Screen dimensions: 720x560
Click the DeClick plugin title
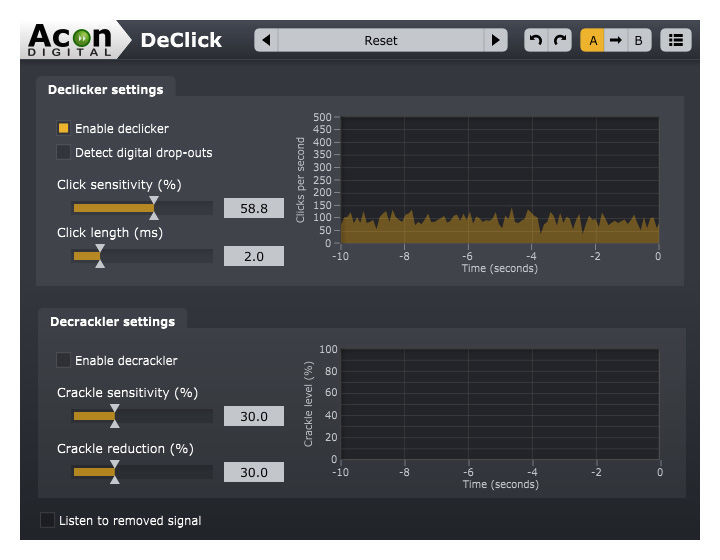(181, 40)
